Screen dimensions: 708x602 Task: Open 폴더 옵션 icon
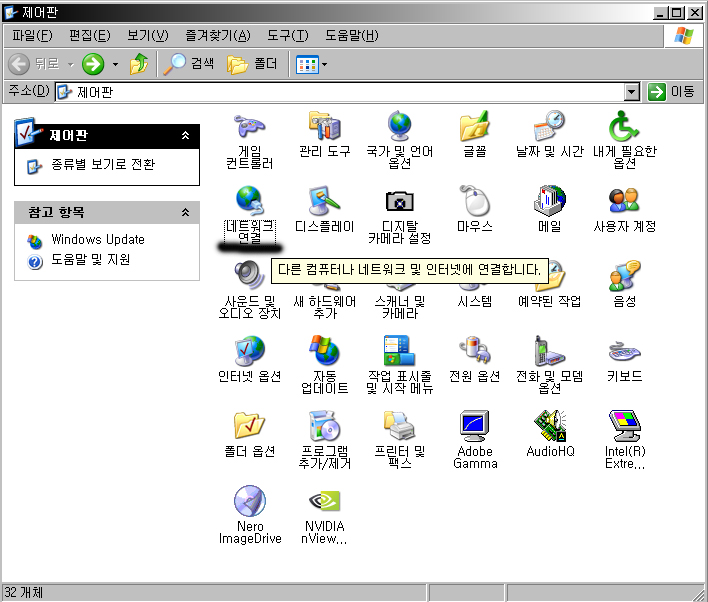coord(249,425)
